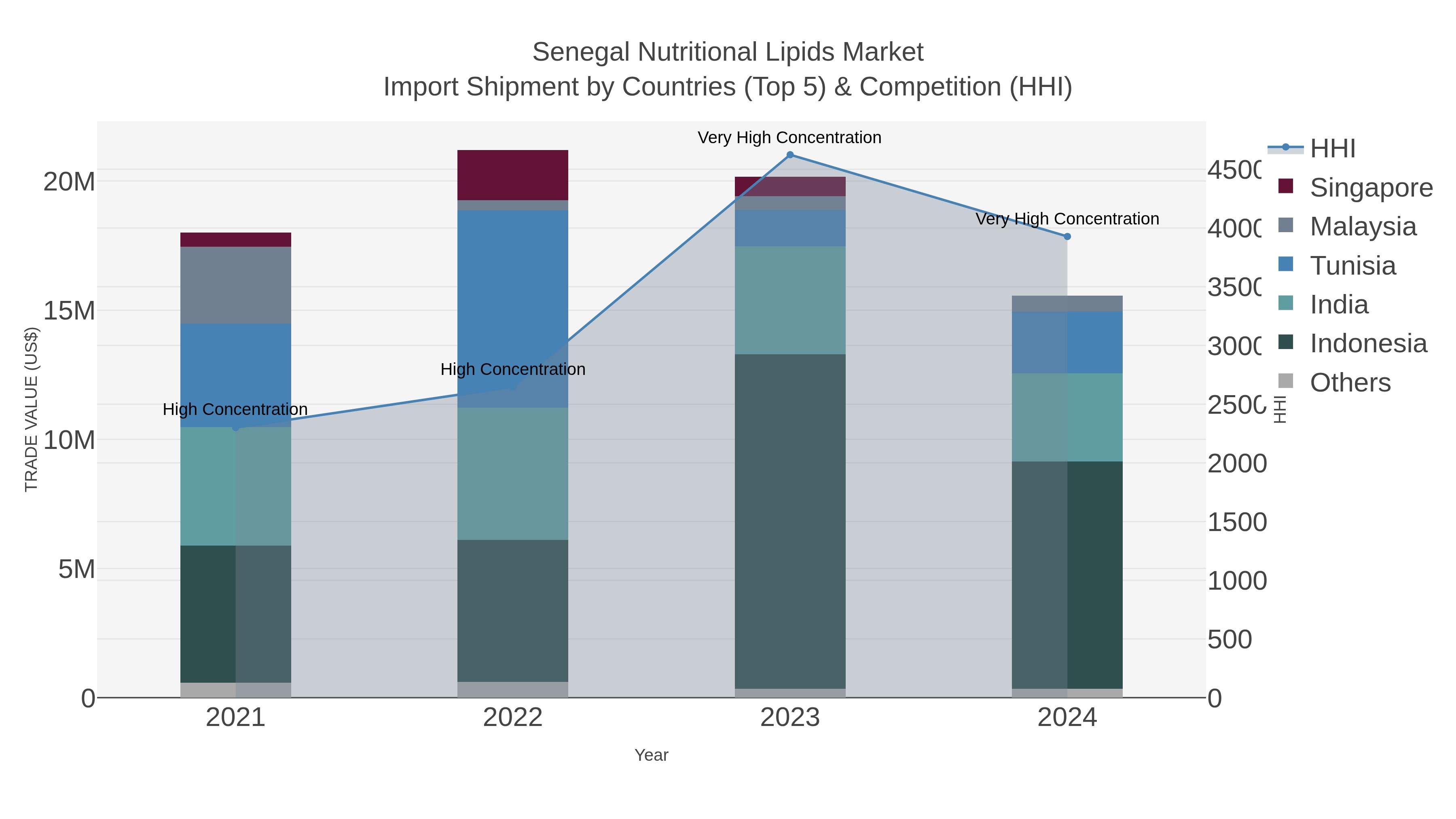
Task: Click the 2023 x-axis year label
Action: 790,717
